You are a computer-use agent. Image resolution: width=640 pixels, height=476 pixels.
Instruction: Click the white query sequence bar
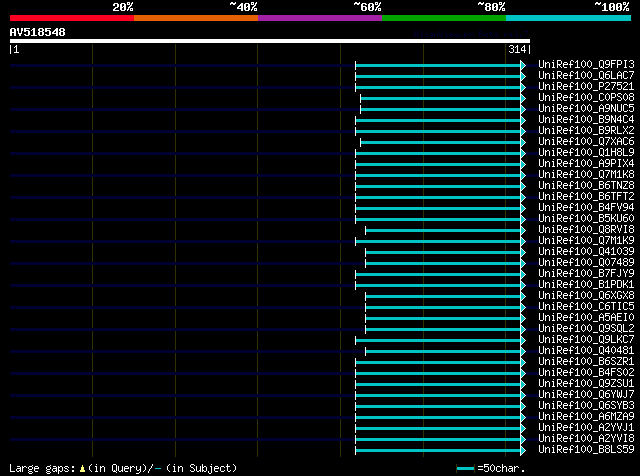pos(270,41)
